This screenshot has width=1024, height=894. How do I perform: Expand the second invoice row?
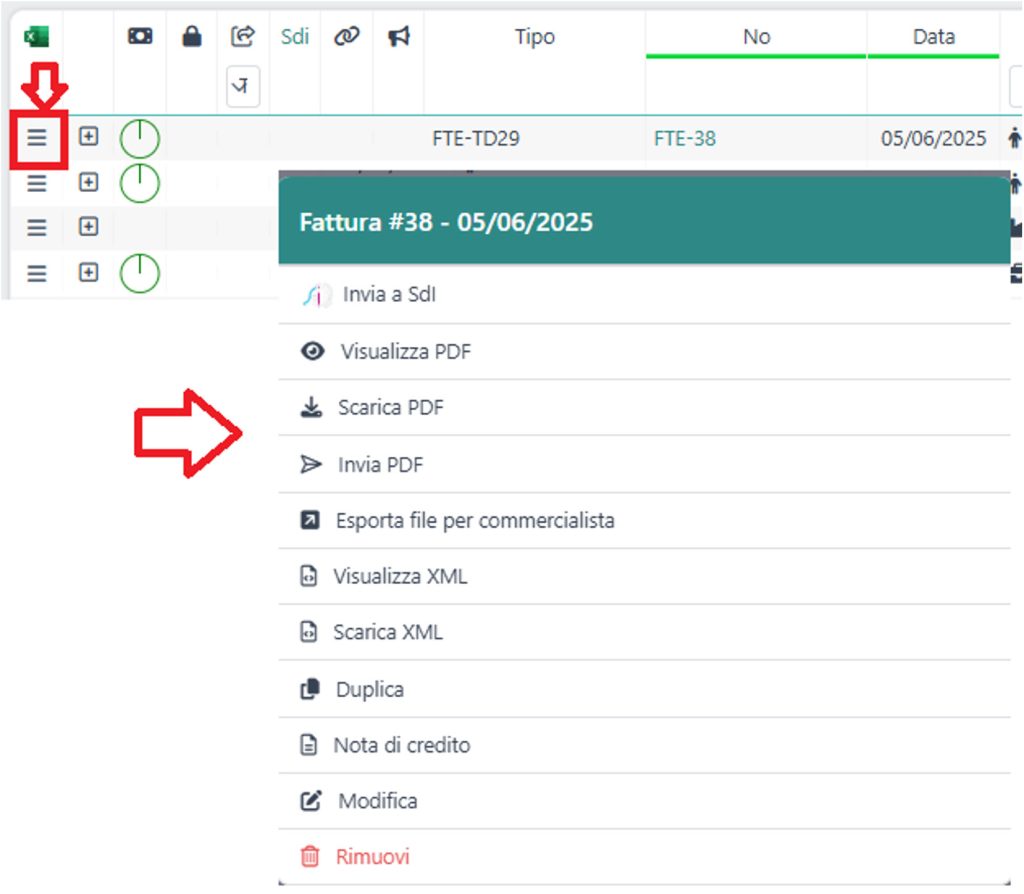pos(89,182)
